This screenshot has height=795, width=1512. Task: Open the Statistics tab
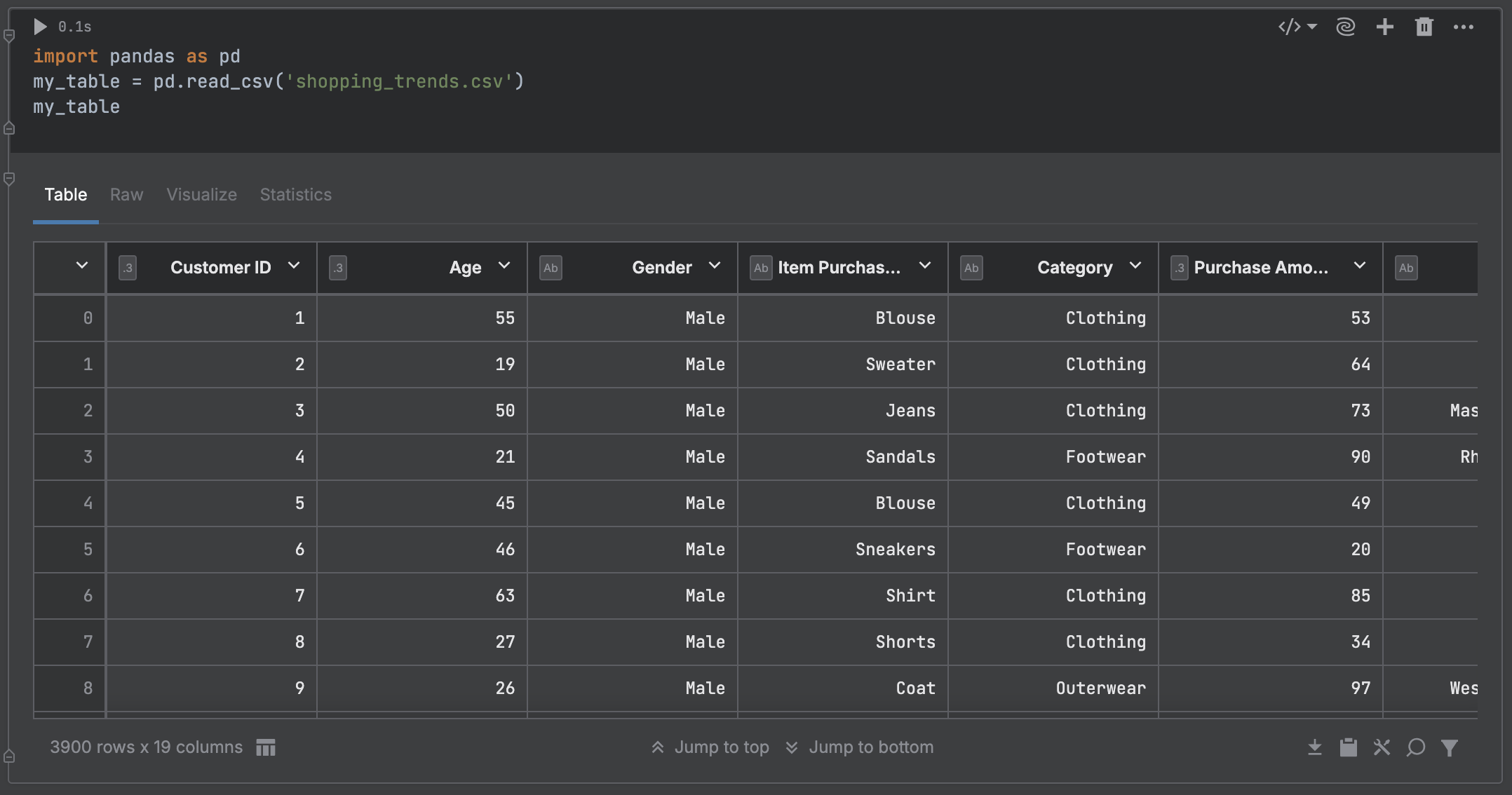point(295,194)
